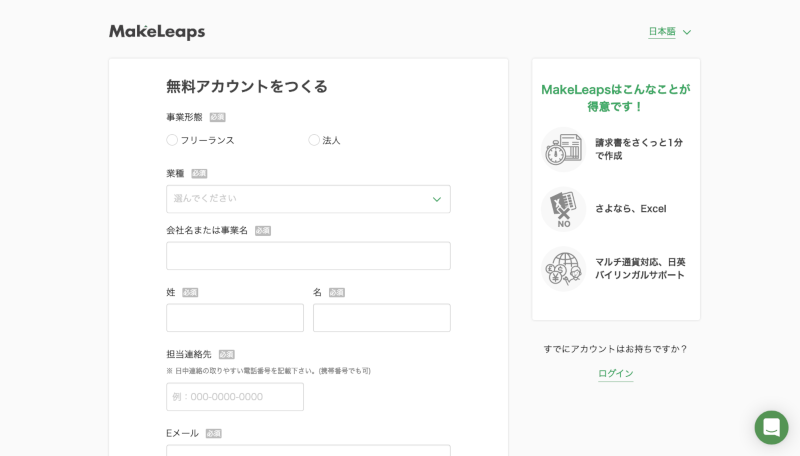
Task: Focus the 名 first name field
Action: point(382,318)
